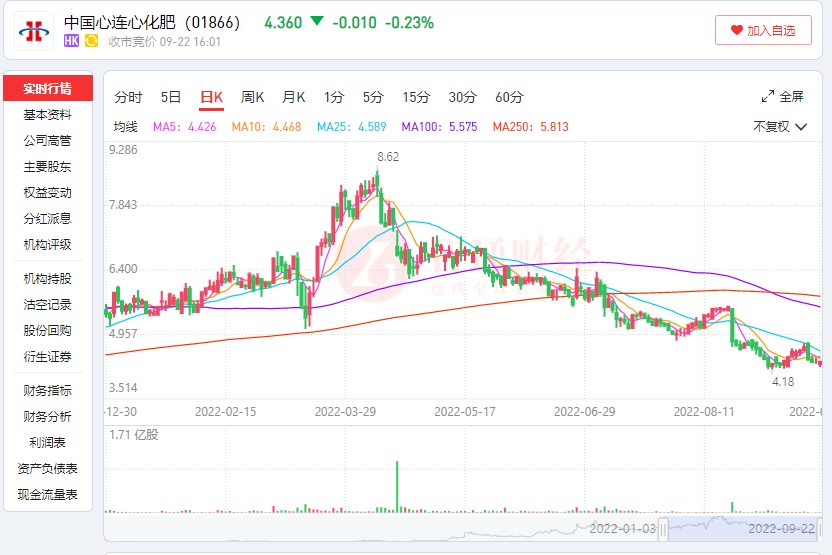Open 基本资料 in the sidebar
This screenshot has height=555, width=832.
click(48, 115)
